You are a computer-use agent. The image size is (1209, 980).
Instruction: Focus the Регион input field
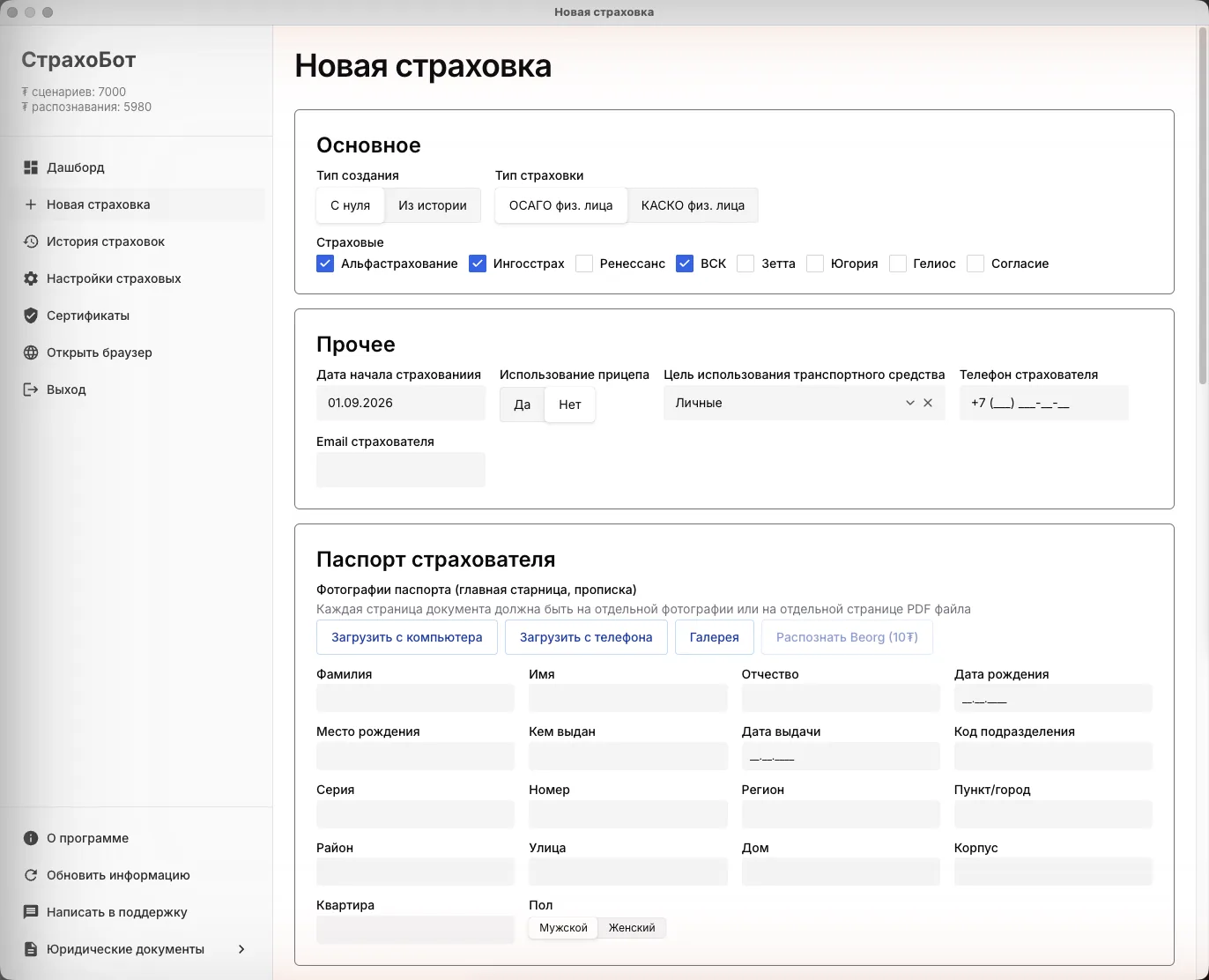click(841, 814)
